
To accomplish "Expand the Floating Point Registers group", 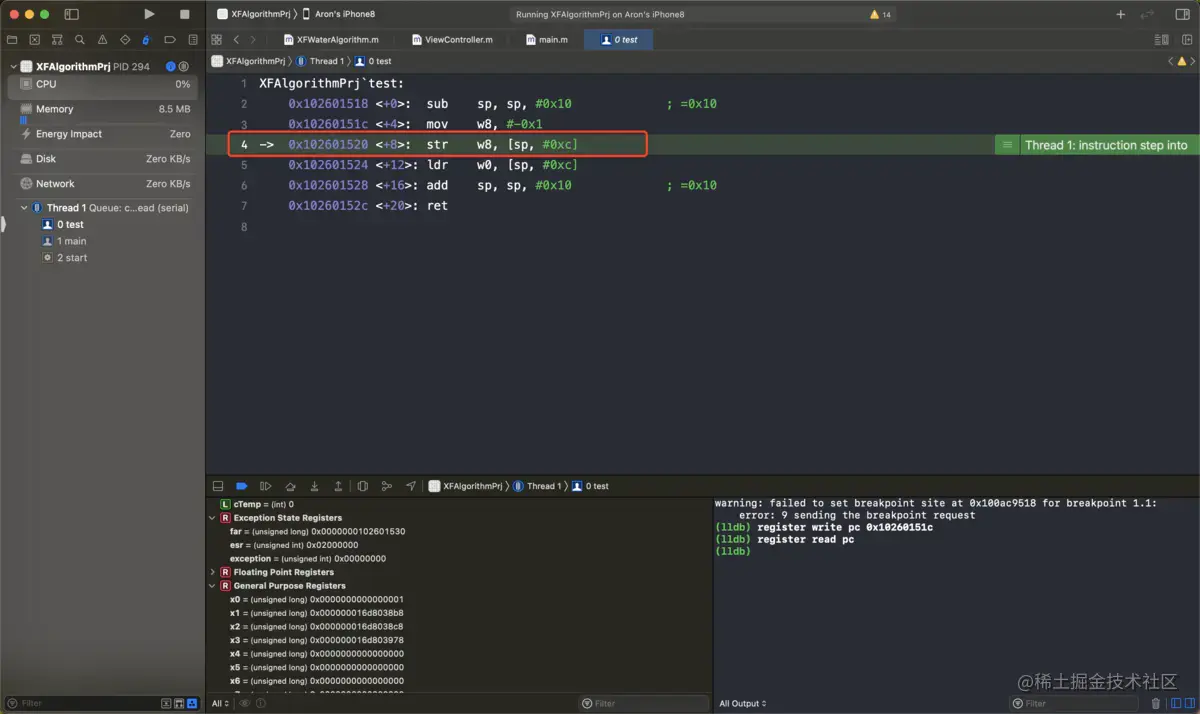I will click(212, 572).
